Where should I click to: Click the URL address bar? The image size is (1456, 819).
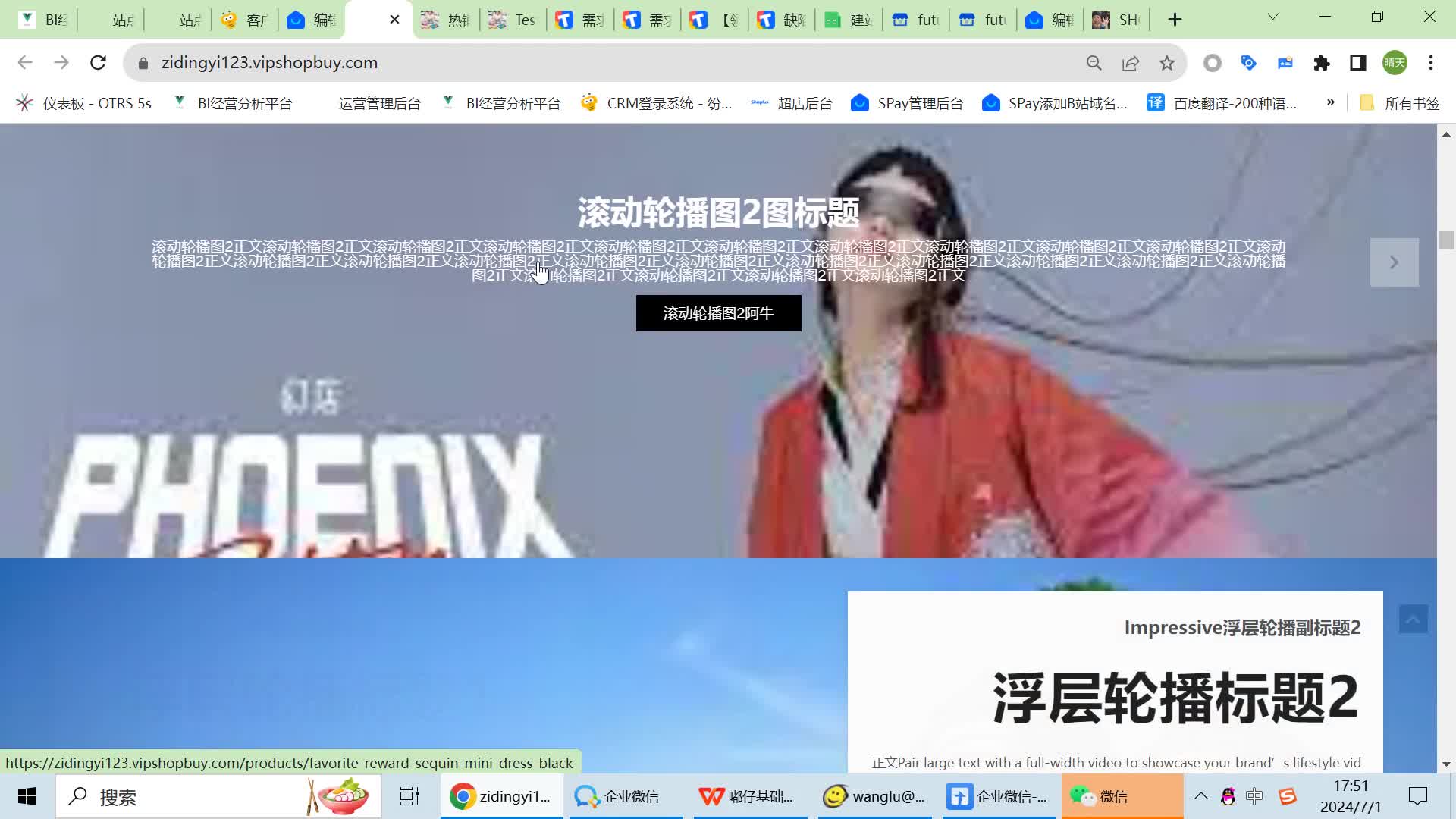[x=607, y=63]
